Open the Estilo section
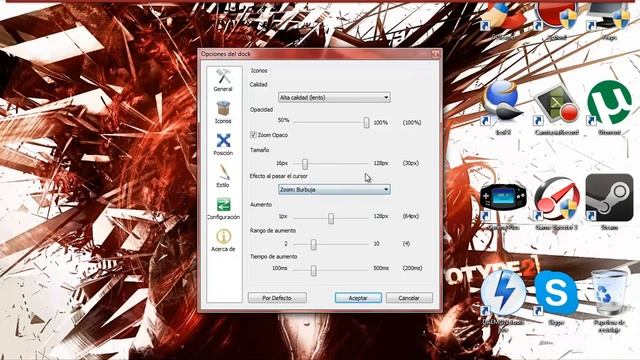 coord(223,176)
